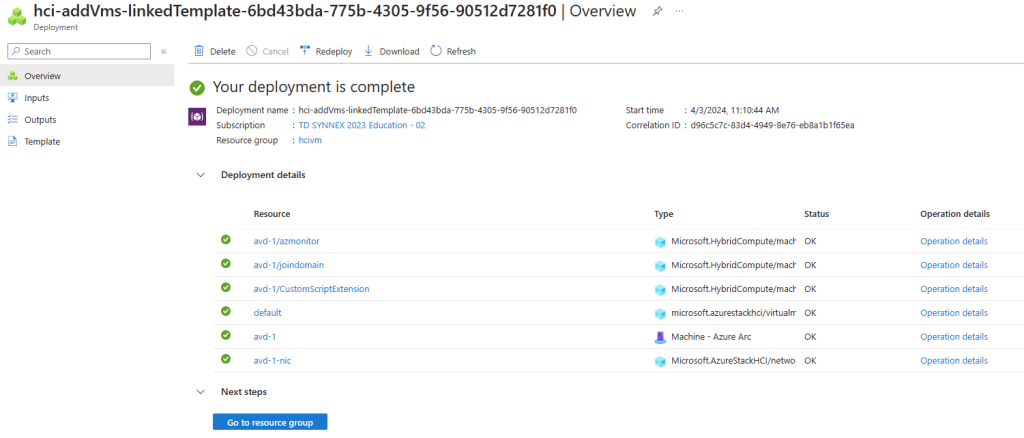Open the more options ellipsis in title

[x=679, y=12]
